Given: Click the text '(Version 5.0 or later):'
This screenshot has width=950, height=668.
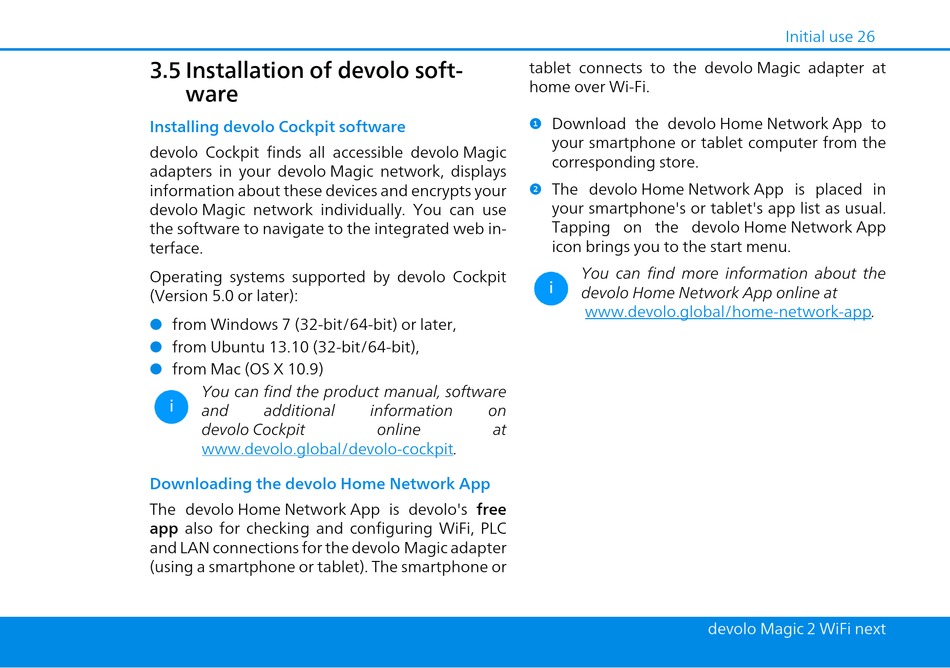Looking at the screenshot, I should pos(224,296).
